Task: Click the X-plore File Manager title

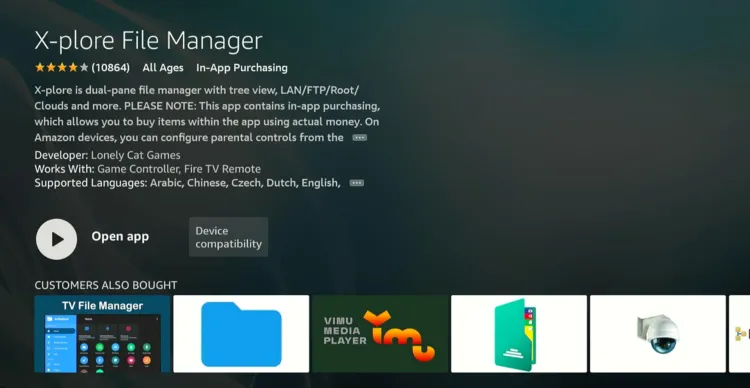Action: click(148, 41)
